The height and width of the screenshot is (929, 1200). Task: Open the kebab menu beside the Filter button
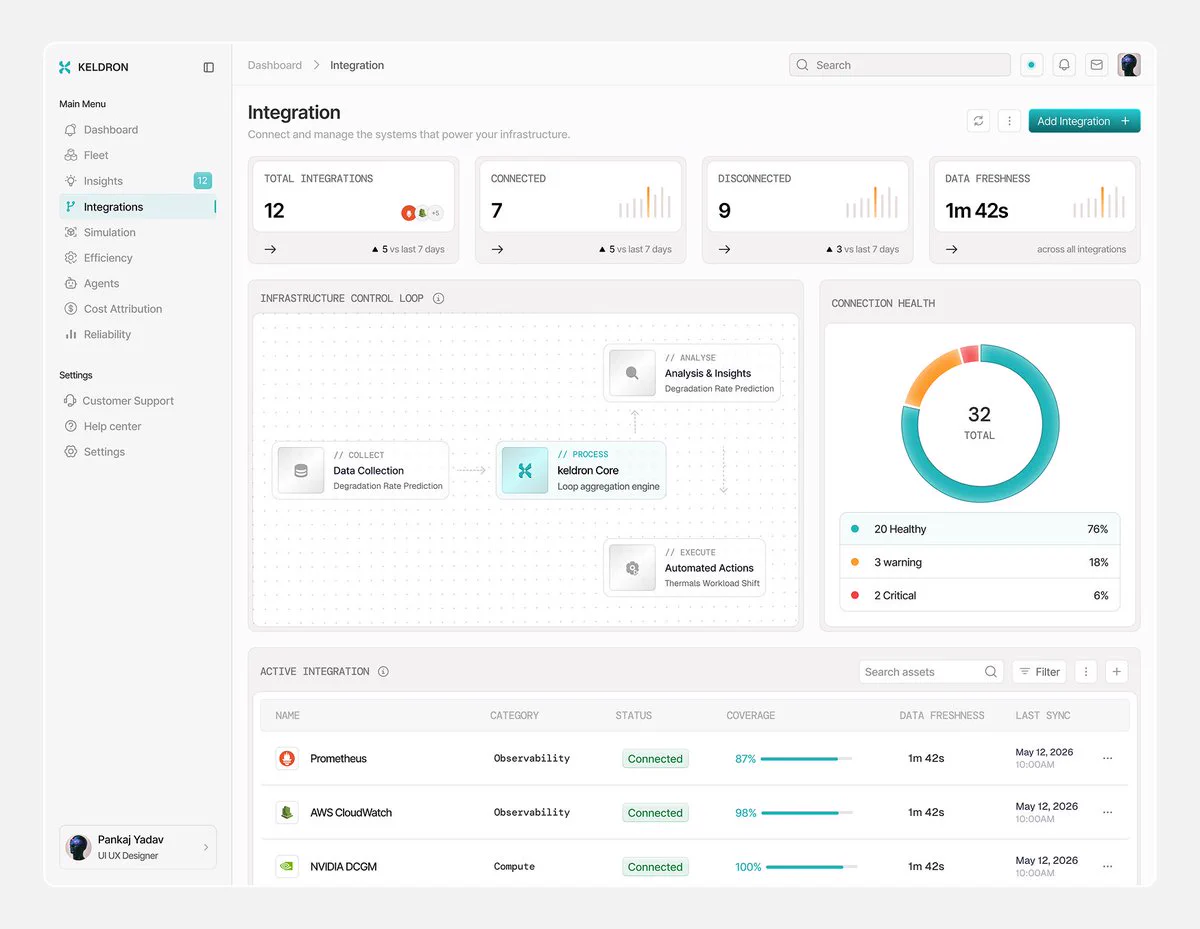point(1086,672)
